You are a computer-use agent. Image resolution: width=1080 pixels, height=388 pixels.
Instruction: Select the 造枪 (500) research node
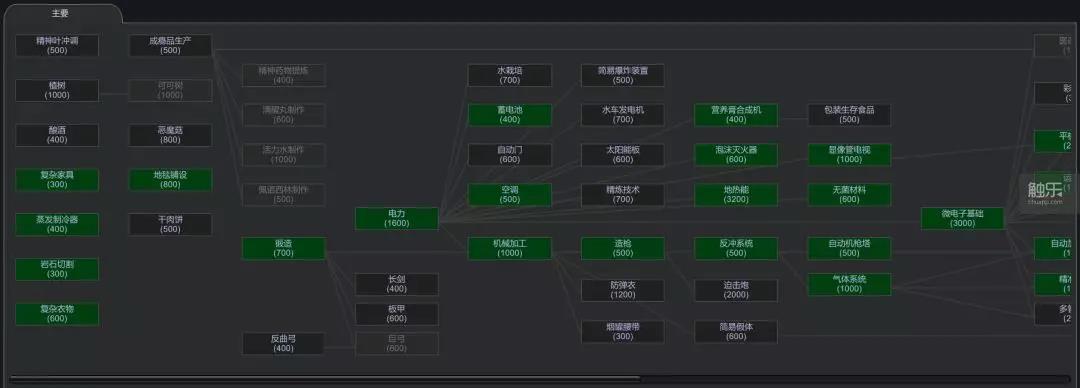coord(623,248)
